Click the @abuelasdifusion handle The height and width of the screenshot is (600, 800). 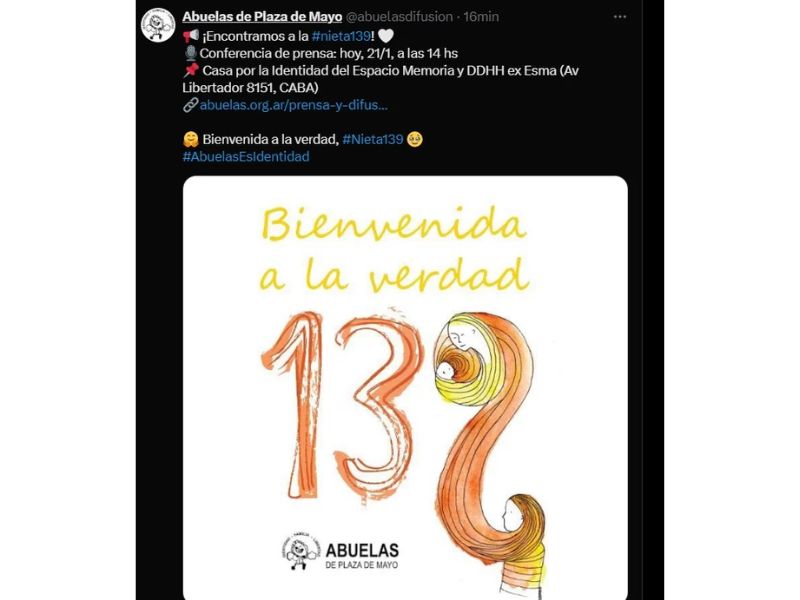click(399, 17)
